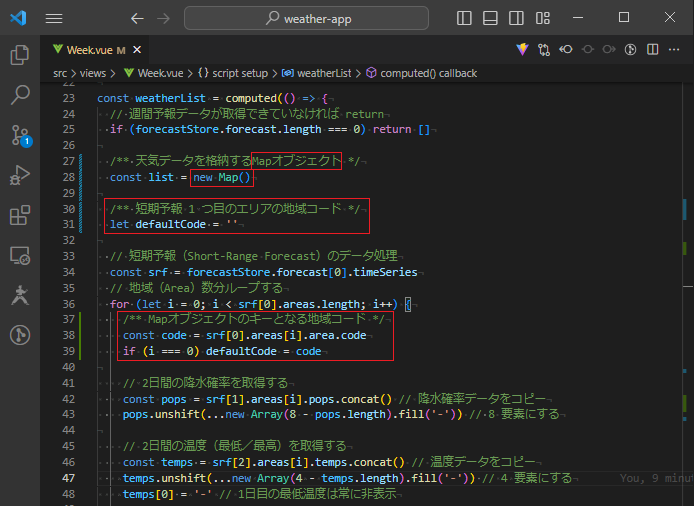Screen dimensions: 694x506
Task: Open the Extensions view
Action: click(19, 215)
